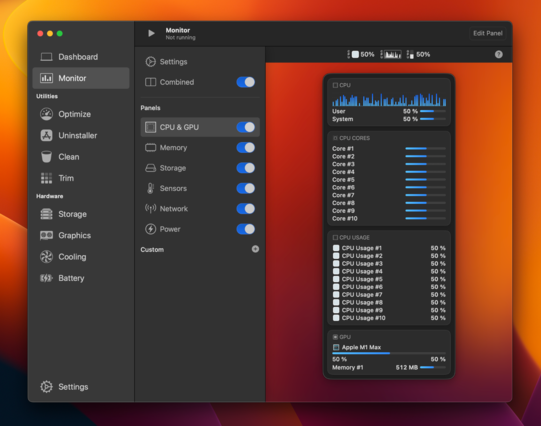The image size is (541, 426).
Task: Click the Monitor bar chart icon
Action: [46, 78]
